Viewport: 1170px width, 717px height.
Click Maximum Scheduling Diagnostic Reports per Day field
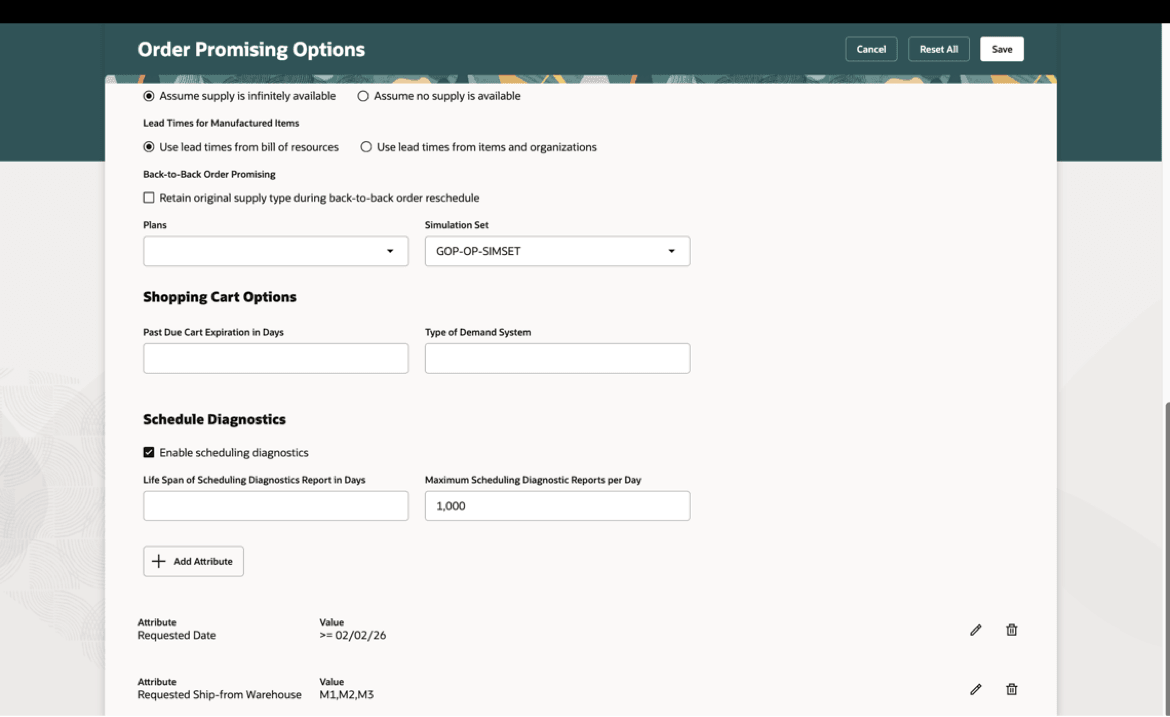pyautogui.click(x=557, y=506)
